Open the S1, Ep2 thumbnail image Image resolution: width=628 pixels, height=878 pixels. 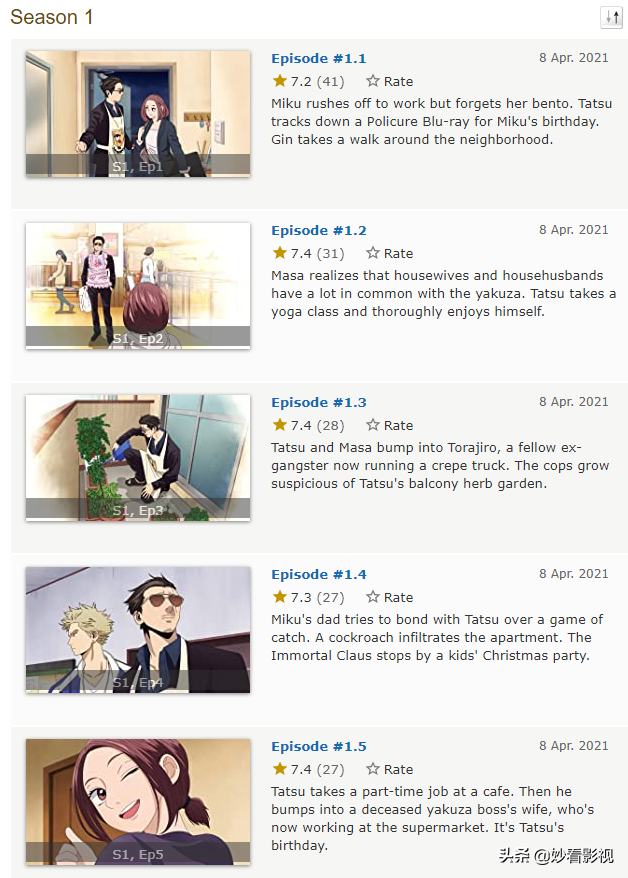coord(138,286)
